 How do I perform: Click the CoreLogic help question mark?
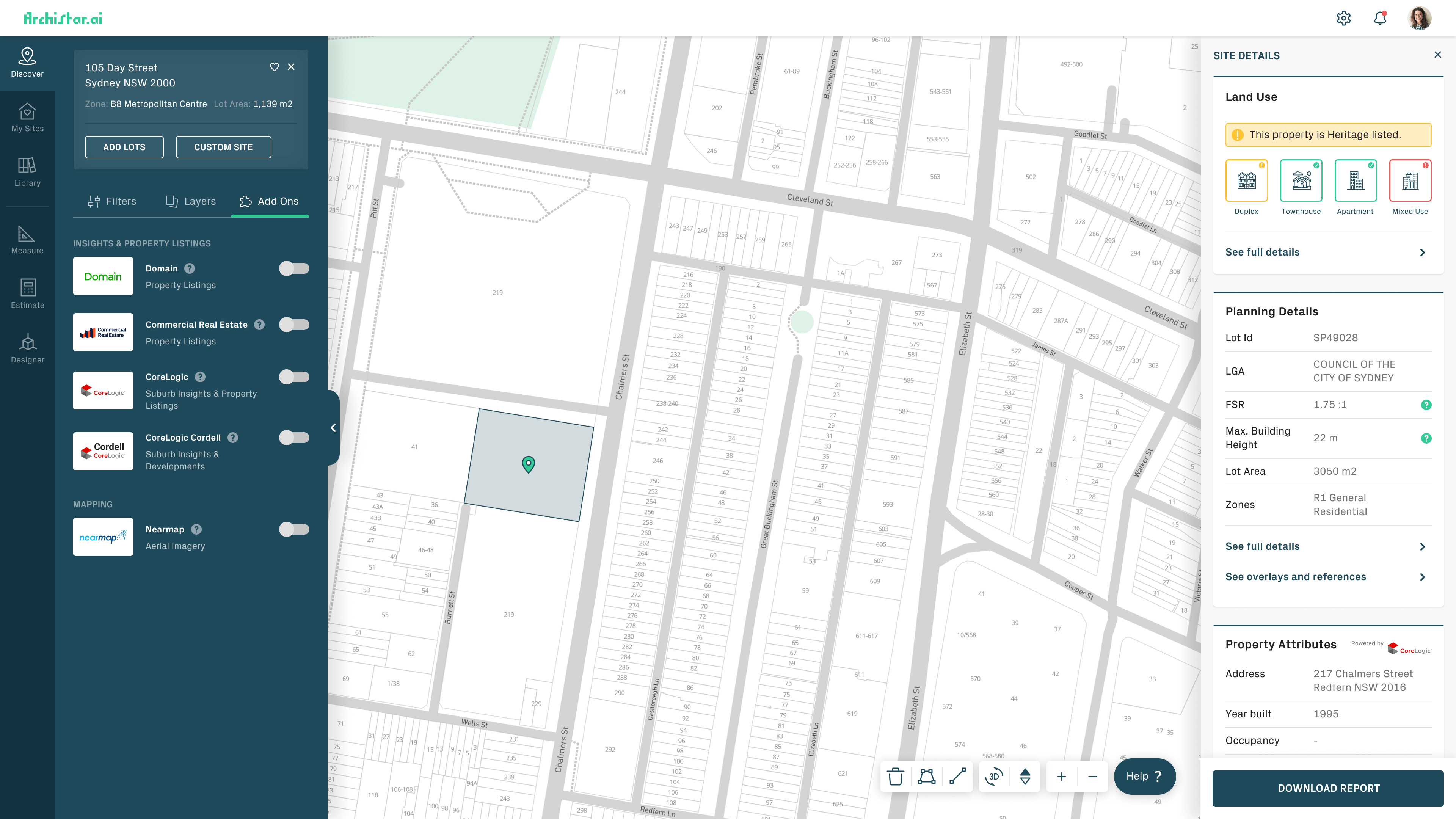pyautogui.click(x=200, y=377)
